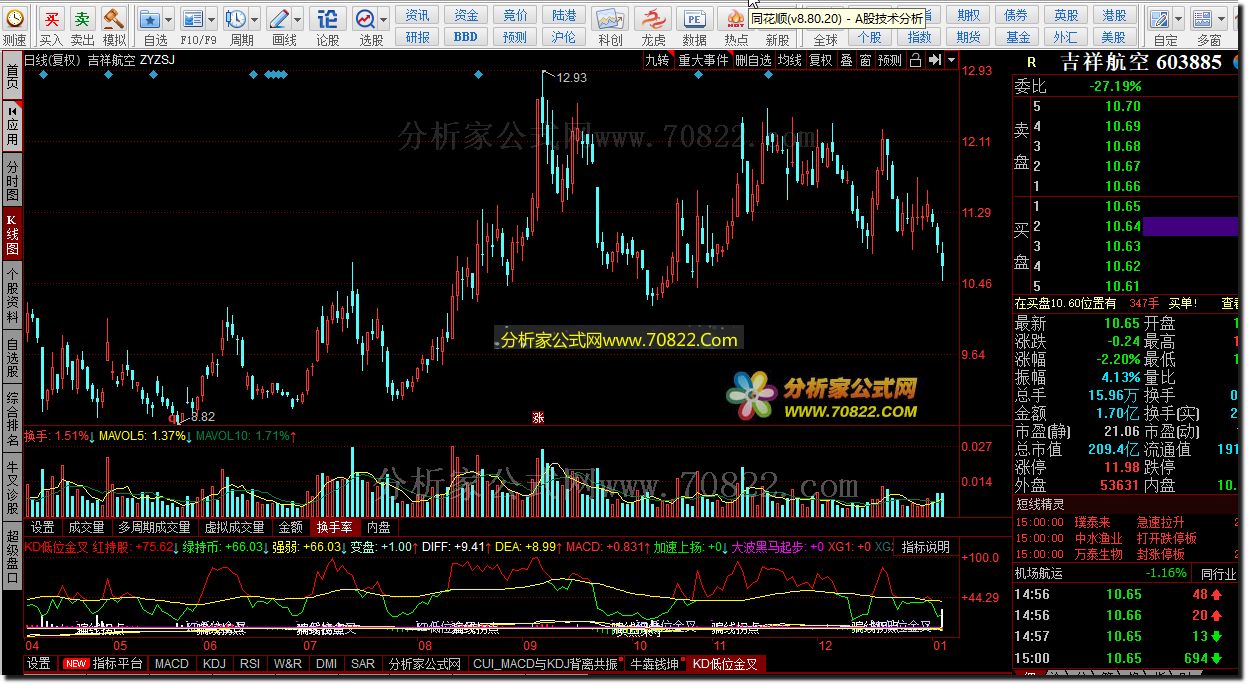
Task: Expand the 自定 custom dropdown arrow
Action: [x=1178, y=18]
